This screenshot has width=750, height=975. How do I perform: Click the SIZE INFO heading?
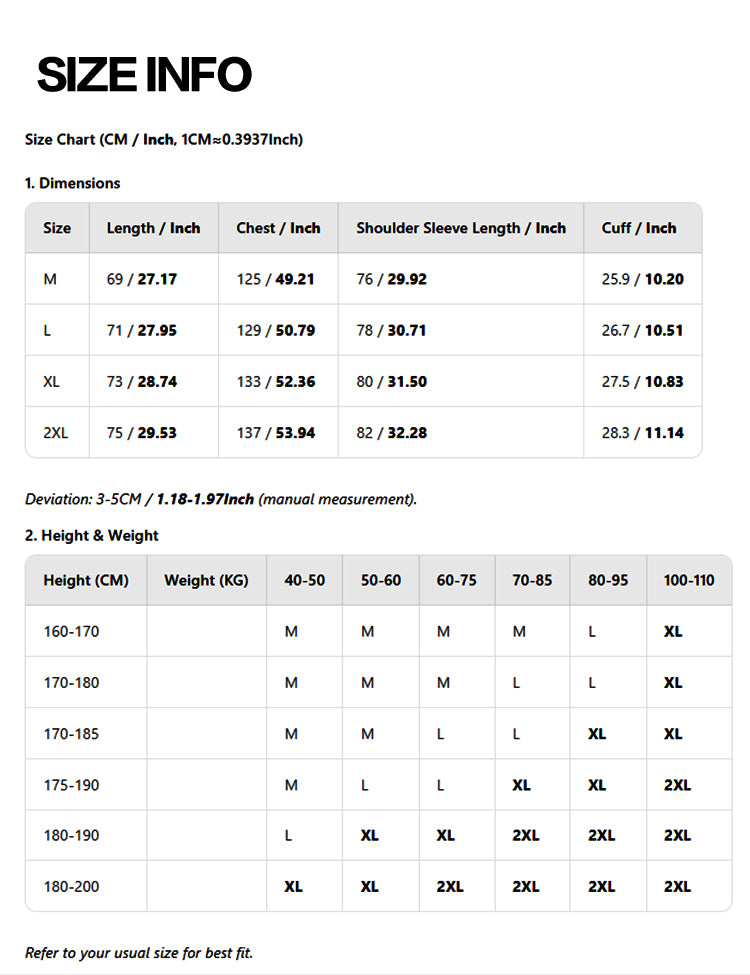tap(144, 75)
